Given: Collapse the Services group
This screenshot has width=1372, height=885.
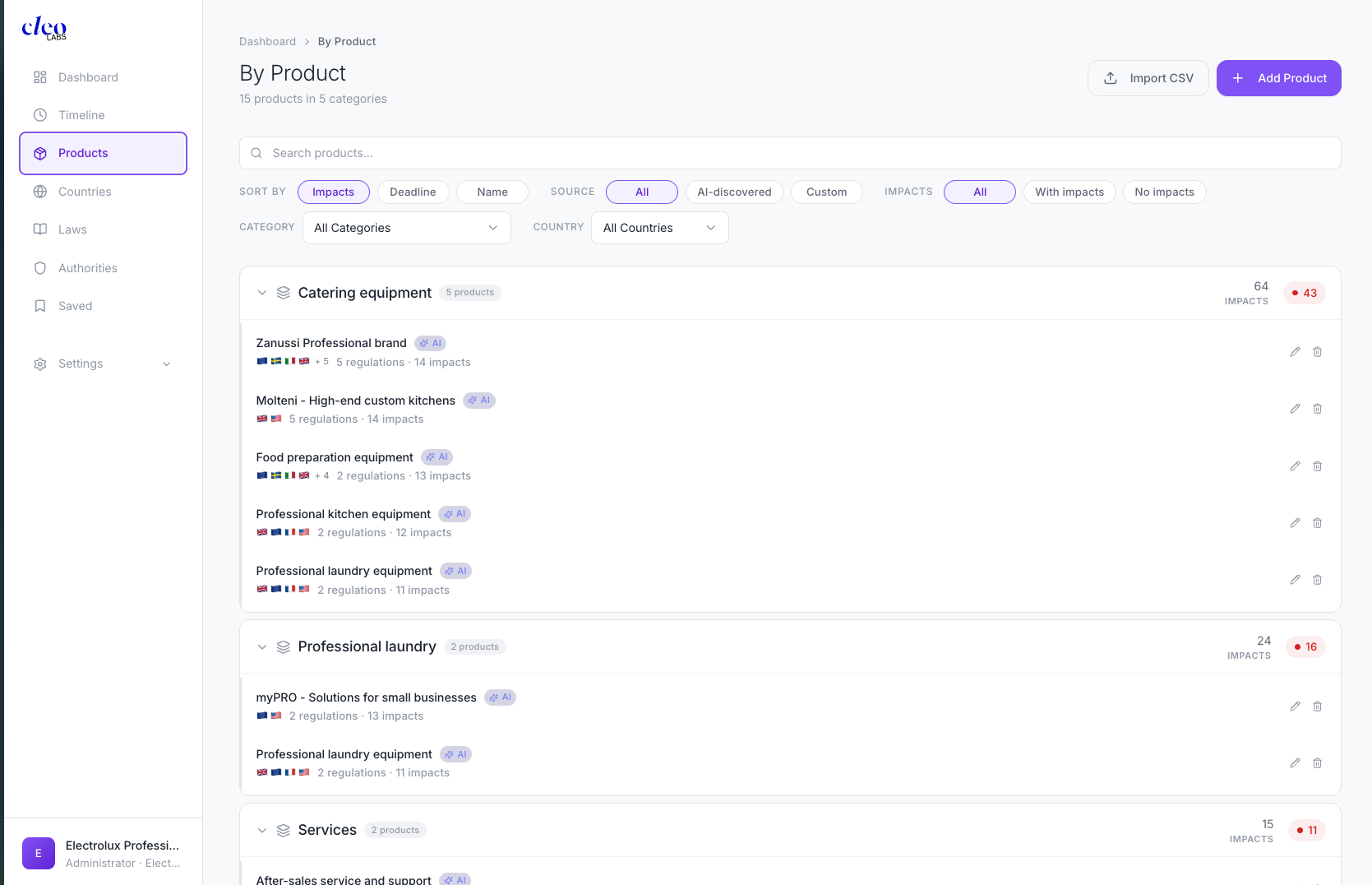Looking at the screenshot, I should tap(262, 831).
